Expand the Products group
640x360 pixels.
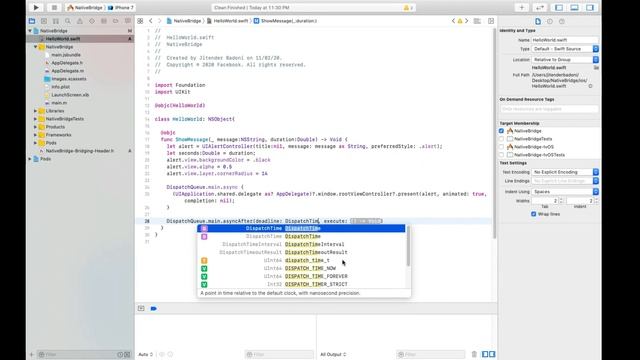click(x=36, y=127)
